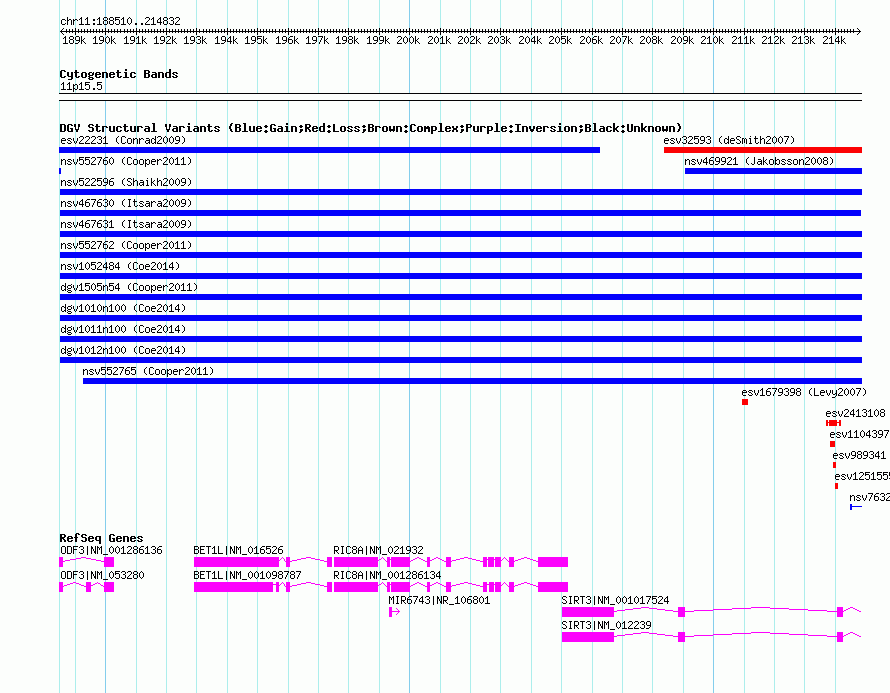The image size is (890, 693).
Task: Select the dgv1010n100 (Coe2014) label
Action: tap(123, 308)
